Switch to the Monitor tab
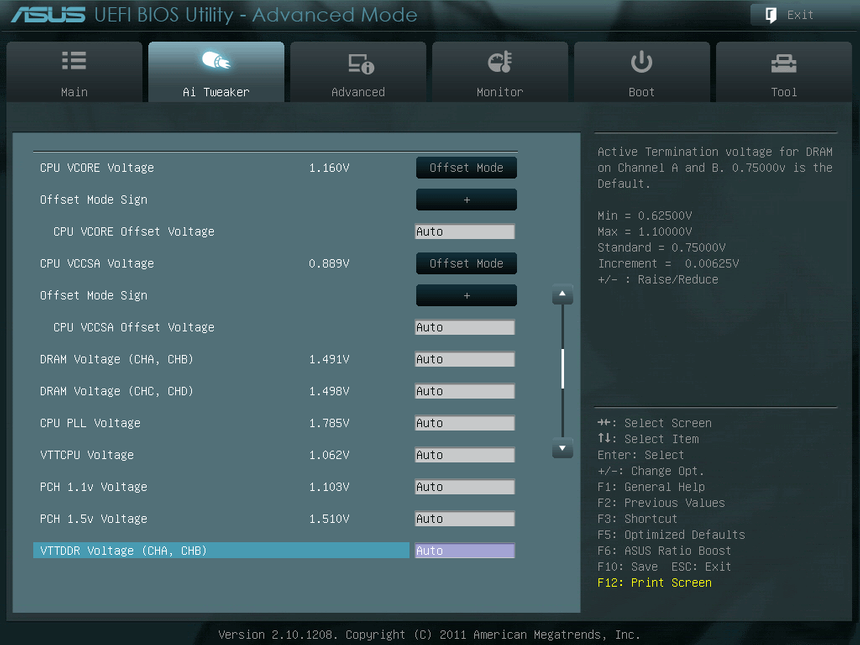The width and height of the screenshot is (860, 645). (499, 71)
